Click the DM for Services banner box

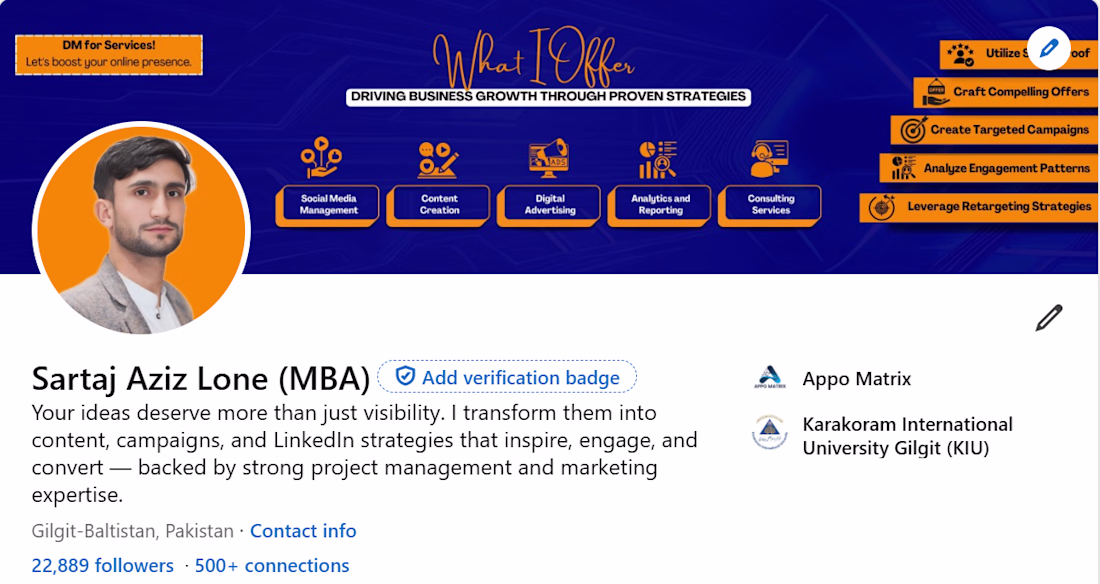click(x=109, y=54)
